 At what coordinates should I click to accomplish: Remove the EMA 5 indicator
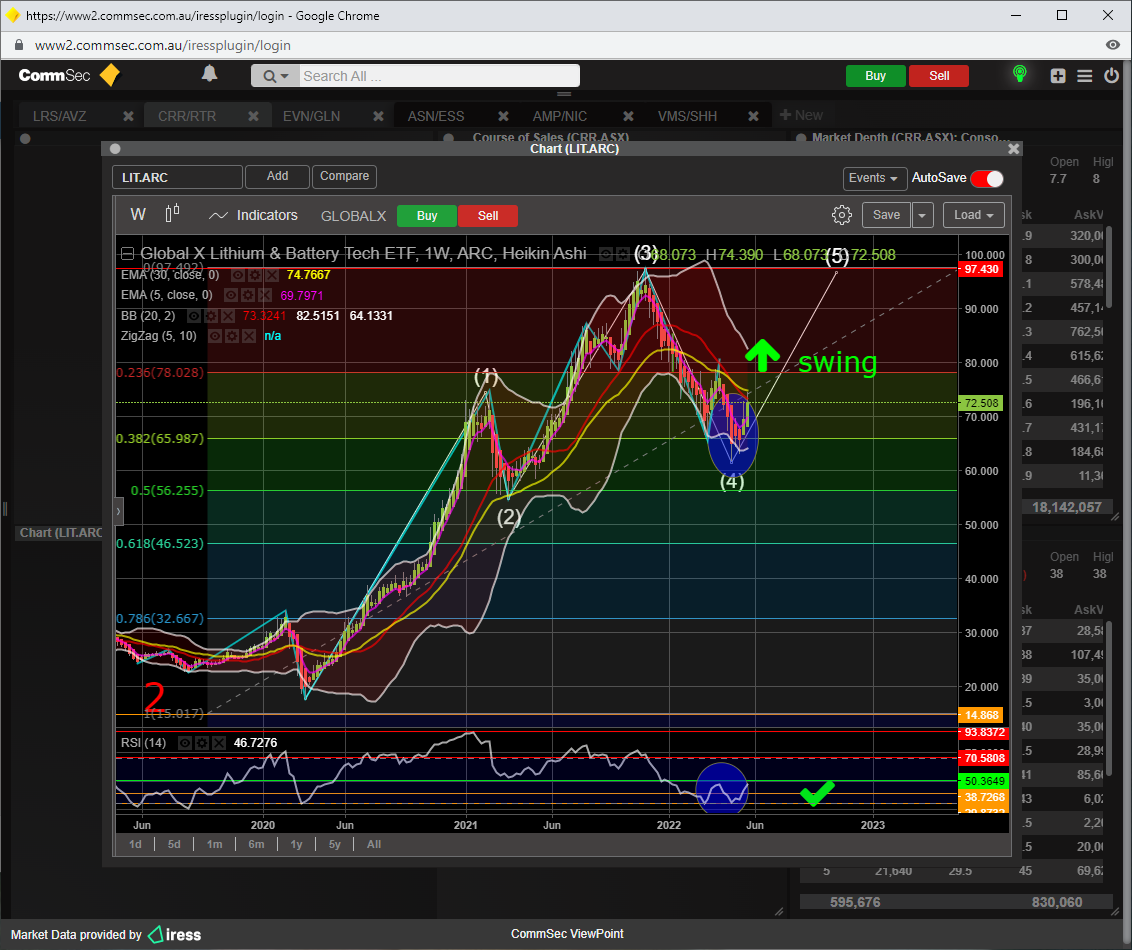(x=265, y=295)
